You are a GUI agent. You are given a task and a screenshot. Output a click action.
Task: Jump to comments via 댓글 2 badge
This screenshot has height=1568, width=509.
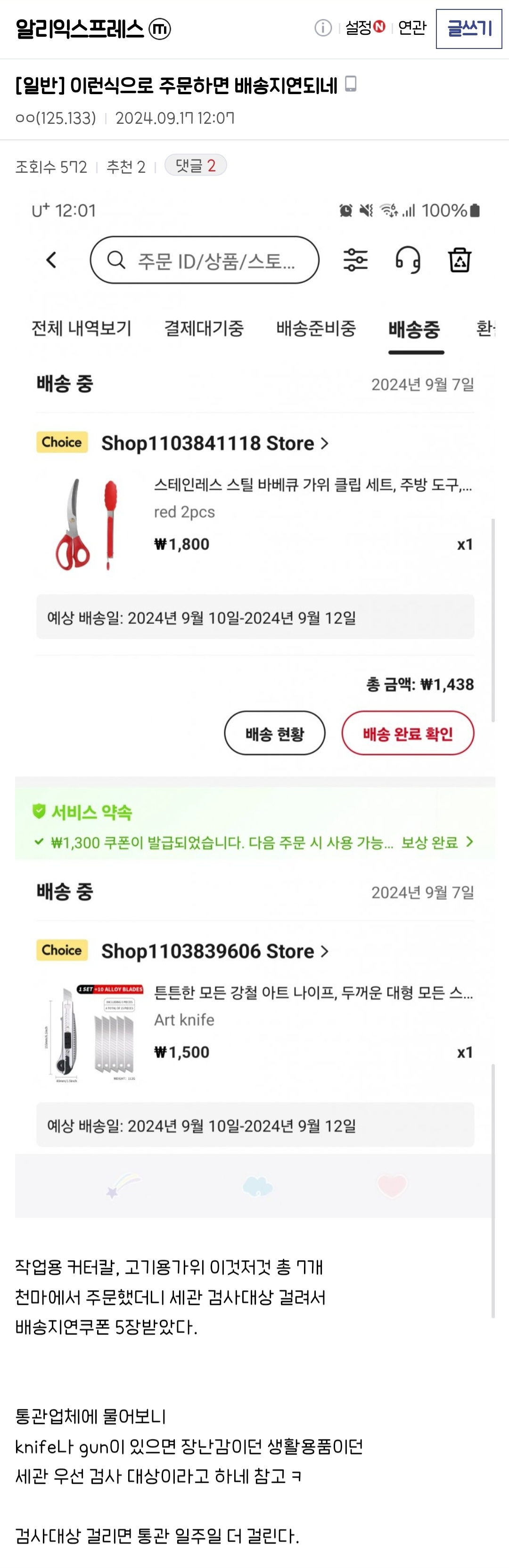tap(196, 166)
